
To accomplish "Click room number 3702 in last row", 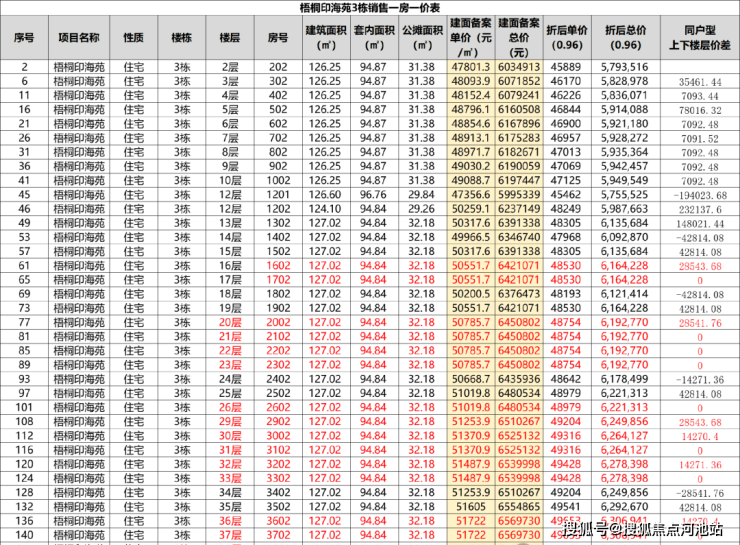I will point(278,535).
